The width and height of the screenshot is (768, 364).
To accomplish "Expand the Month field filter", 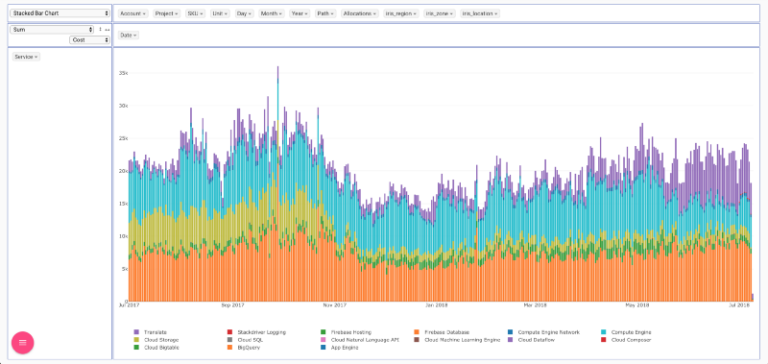I will [x=271, y=14].
